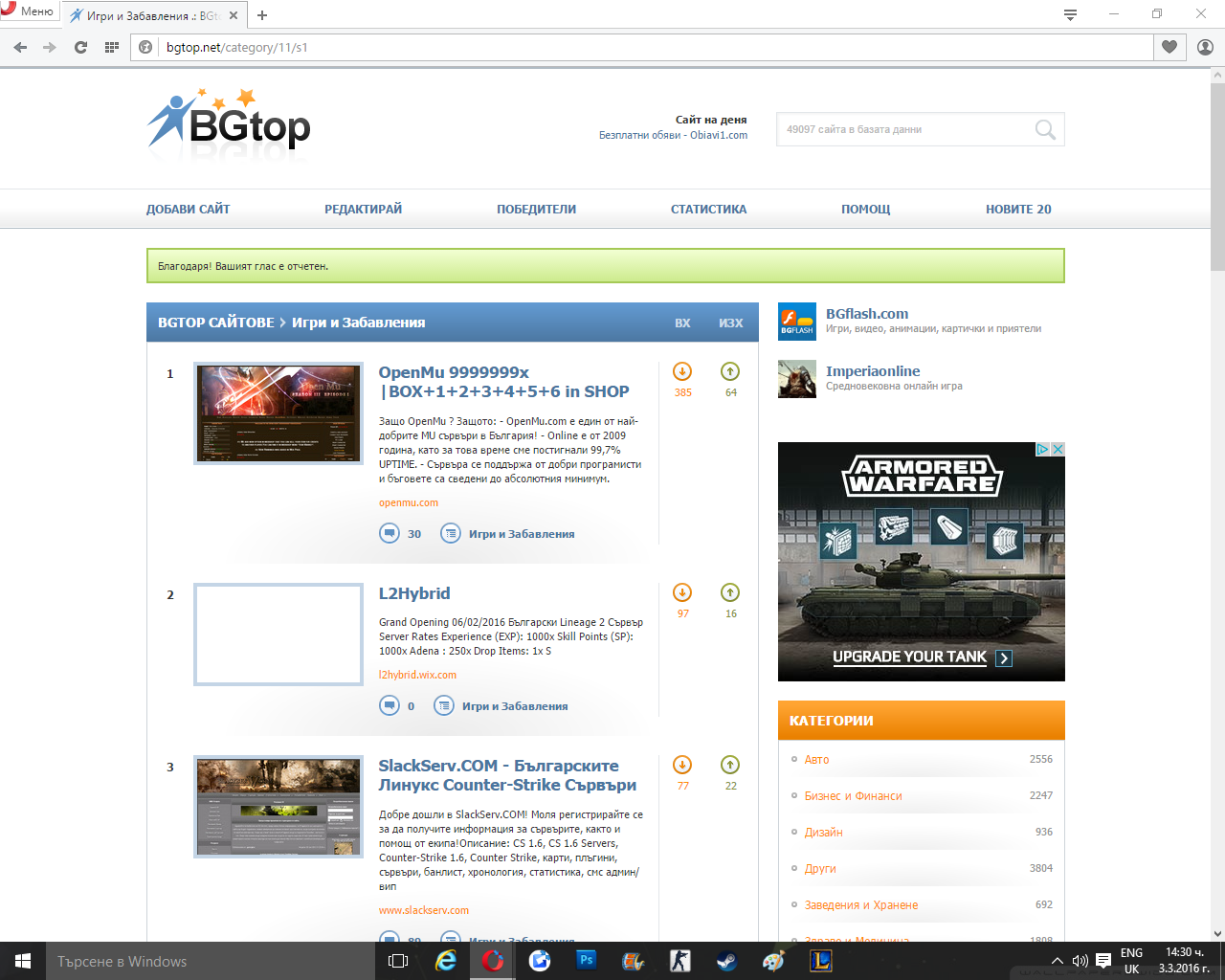Open the Бизнес и Финанси category
The height and width of the screenshot is (980, 1225).
click(x=853, y=795)
